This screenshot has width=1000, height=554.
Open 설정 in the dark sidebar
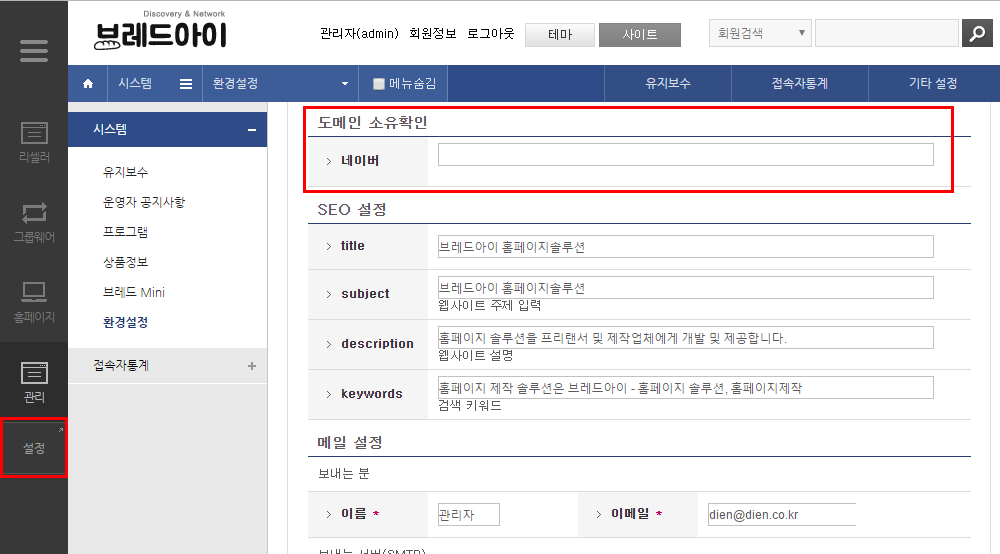(x=34, y=448)
